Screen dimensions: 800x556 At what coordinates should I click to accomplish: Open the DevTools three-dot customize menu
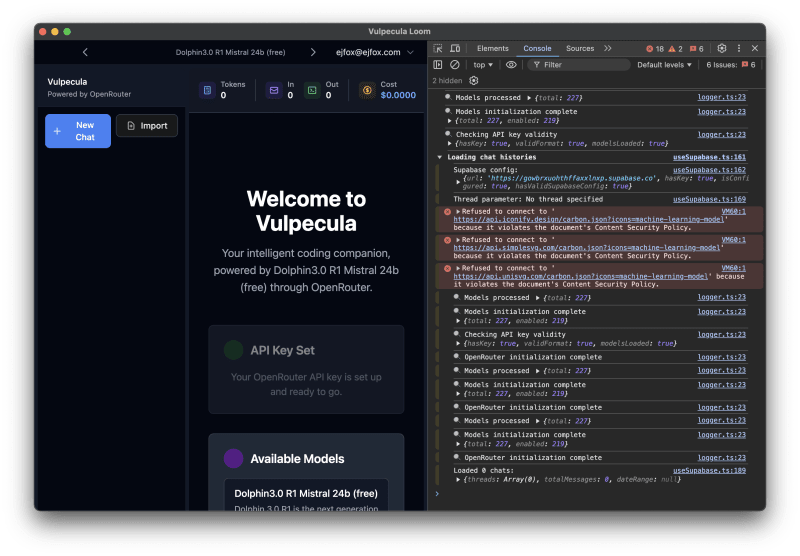(739, 48)
